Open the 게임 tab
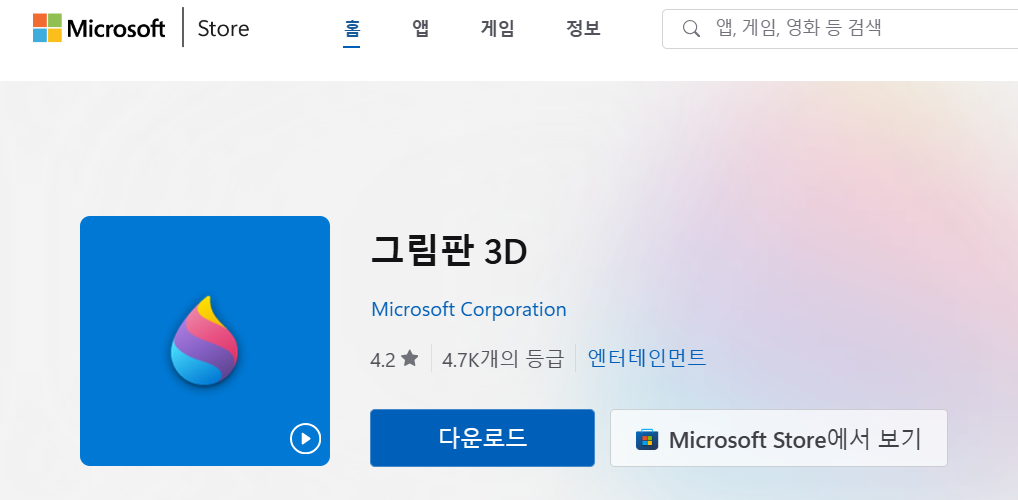The width and height of the screenshot is (1018, 500). pos(497,29)
